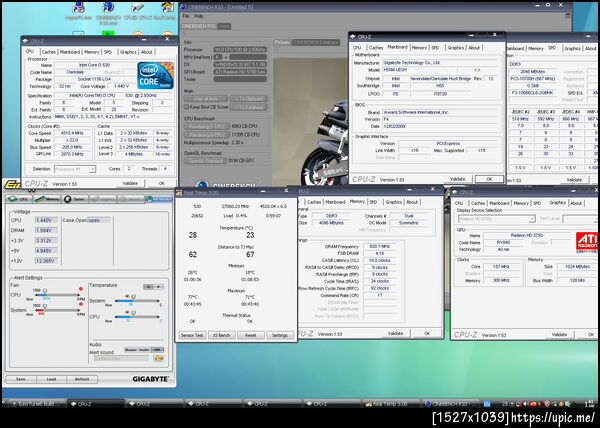Screen dimensions: 600x428
Task: Click To Clipboard in Cinebench
Action: tap(248, 99)
